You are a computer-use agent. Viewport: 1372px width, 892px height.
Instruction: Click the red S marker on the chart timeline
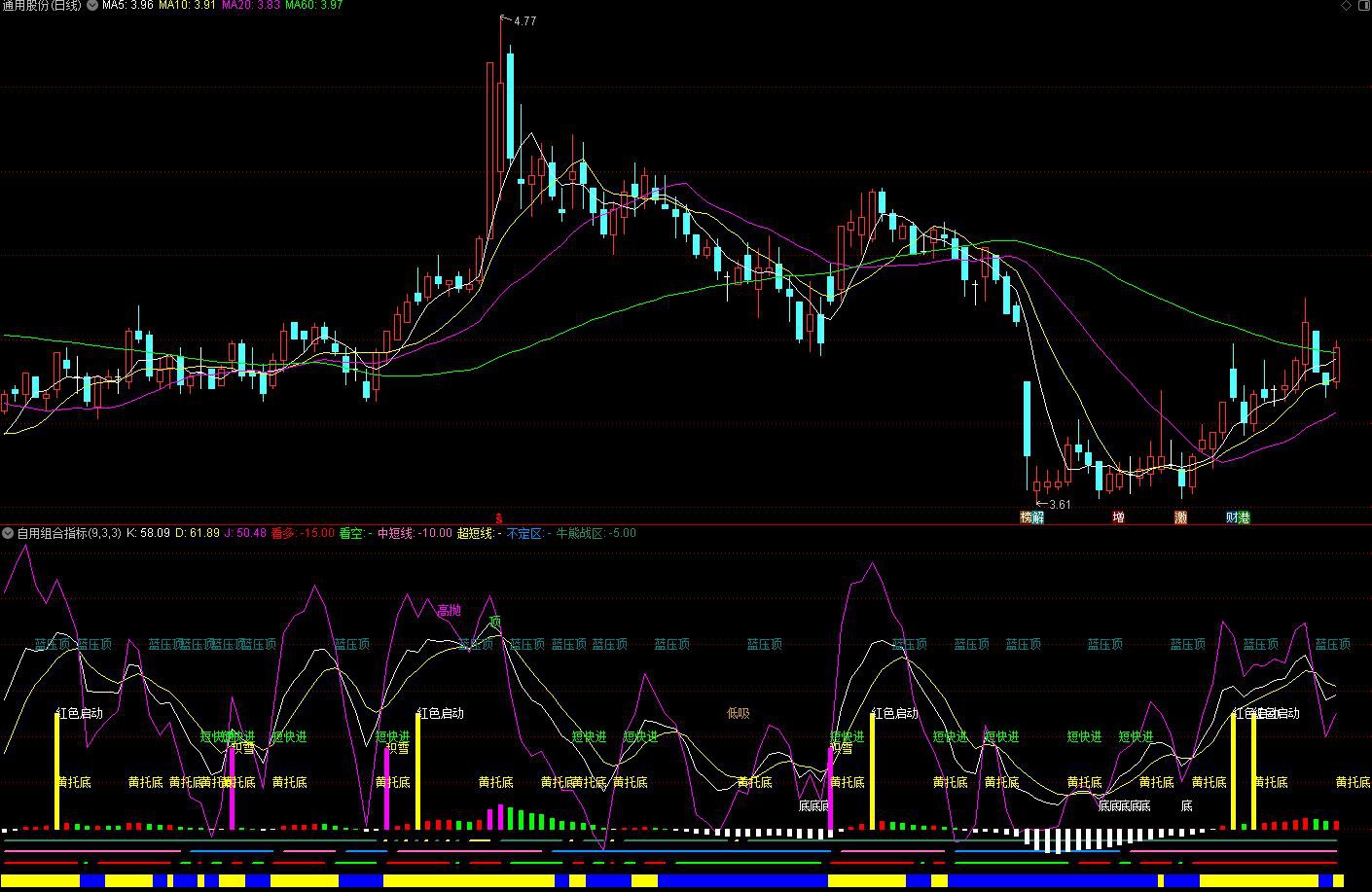pos(499,518)
